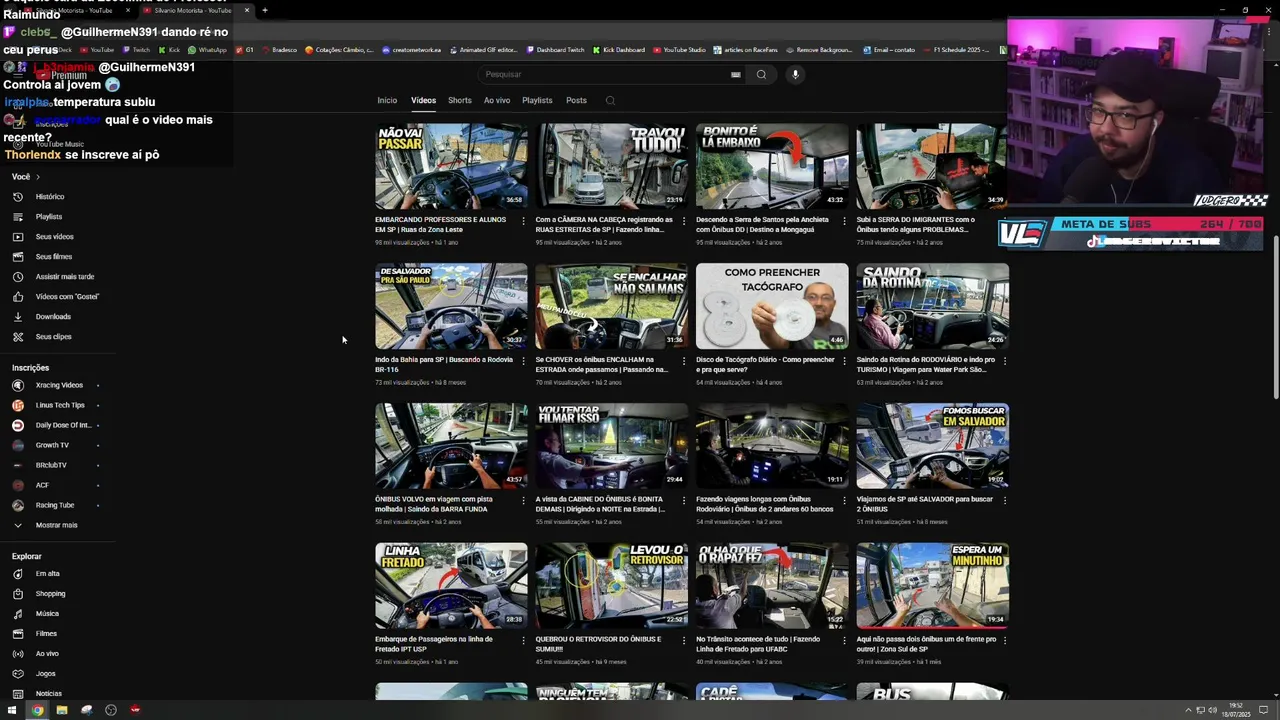Viewport: 1280px width, 720px height.
Task: Click the taskbar clock
Action: click(1236, 709)
